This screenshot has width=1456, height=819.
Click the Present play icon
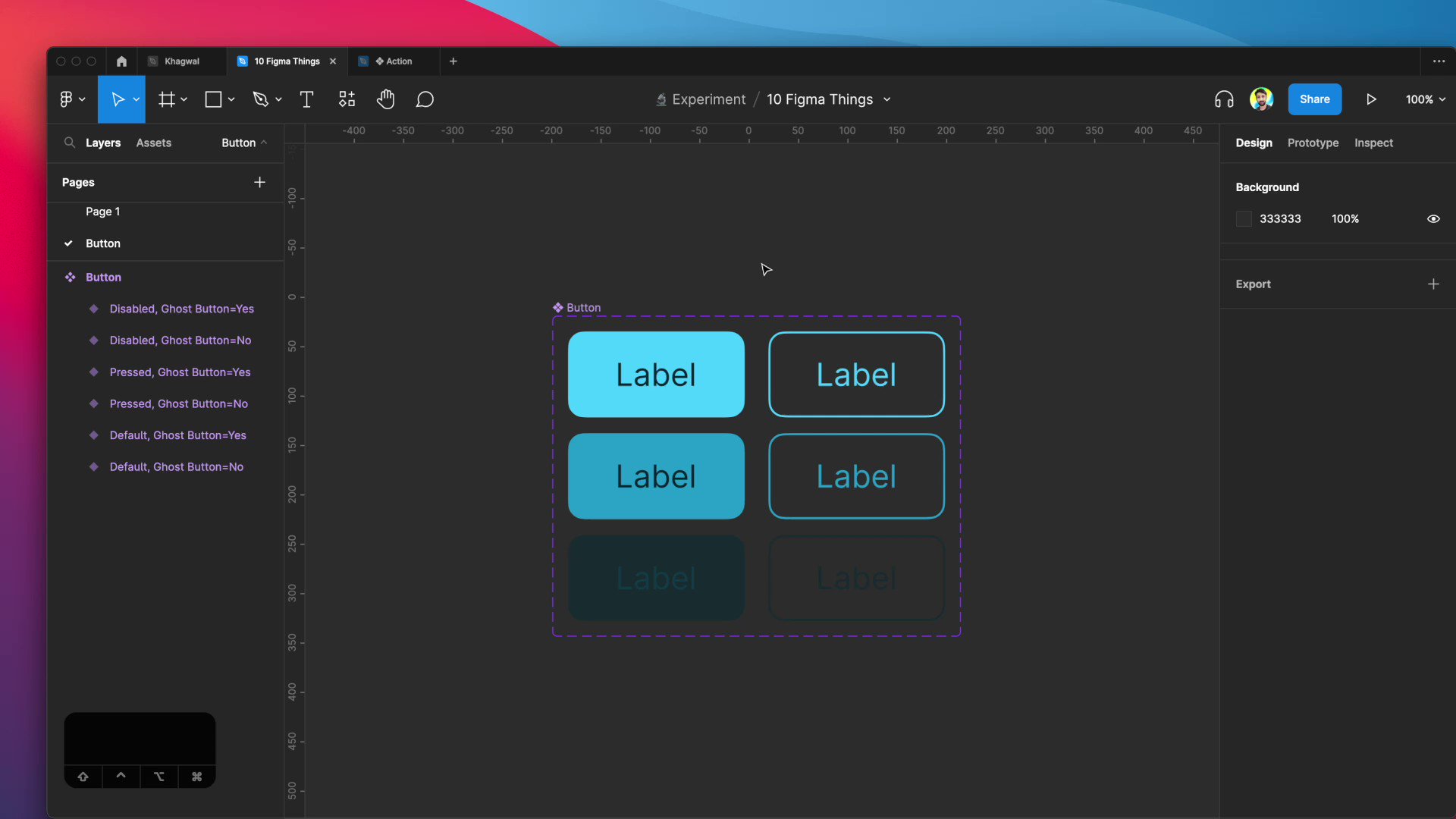1371,99
